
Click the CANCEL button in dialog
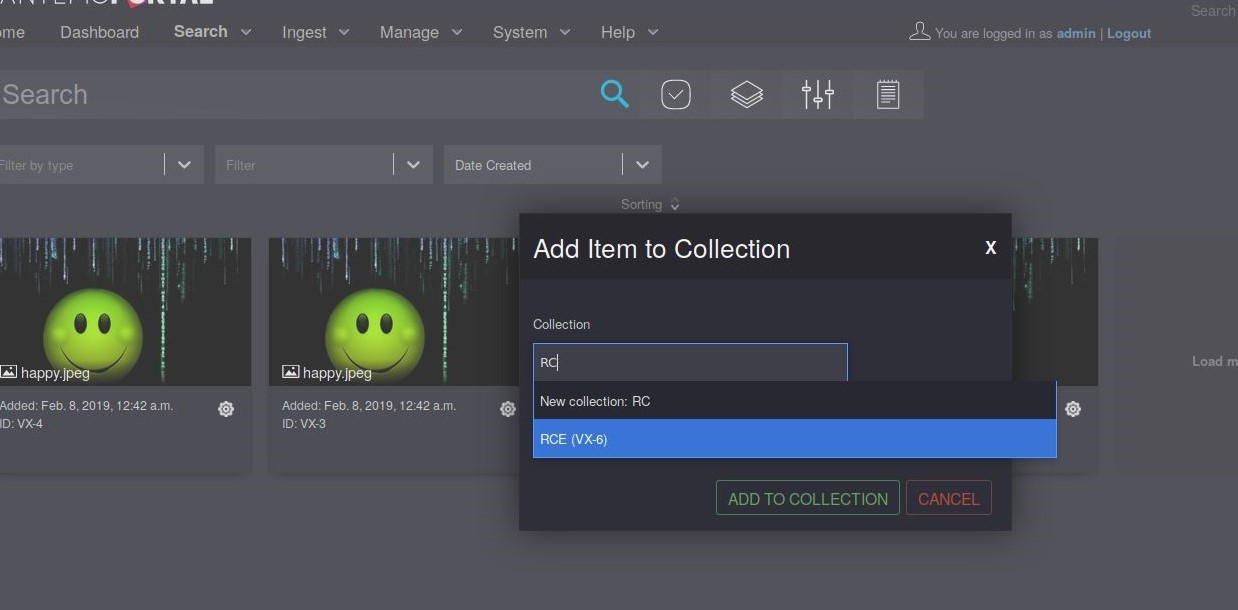[x=949, y=498]
